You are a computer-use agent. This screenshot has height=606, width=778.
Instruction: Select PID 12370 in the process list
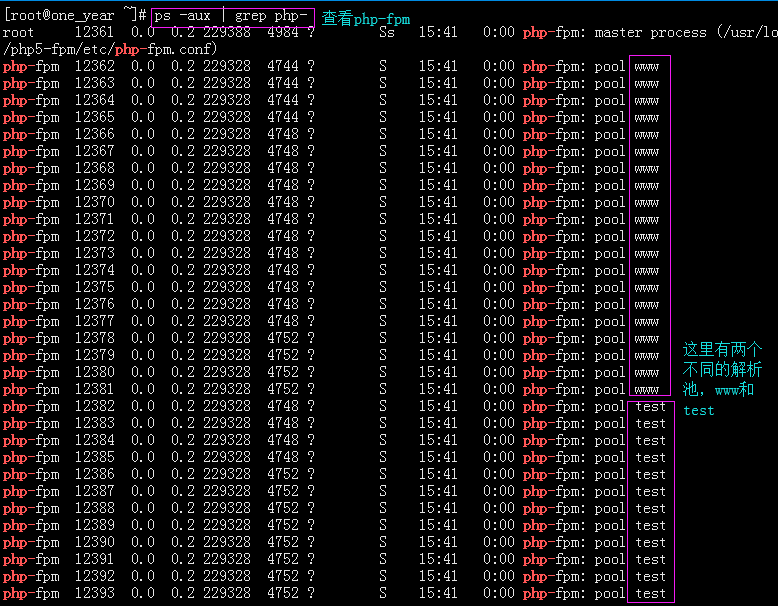[x=94, y=202]
